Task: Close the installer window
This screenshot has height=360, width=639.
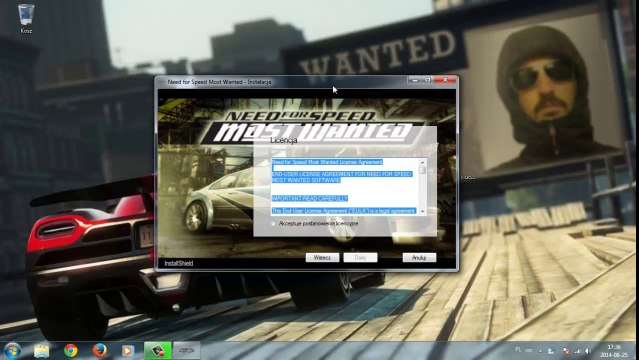Action: pos(445,80)
